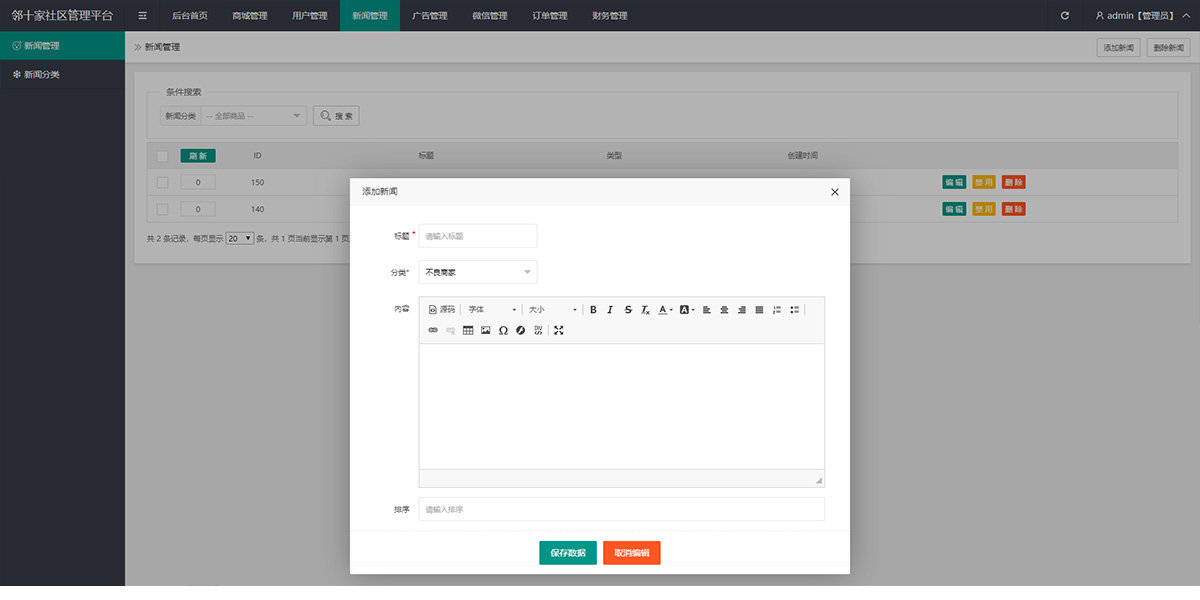1200x600 pixels.
Task: Select 新闻分类 in the left sidebar
Action: pos(42,74)
